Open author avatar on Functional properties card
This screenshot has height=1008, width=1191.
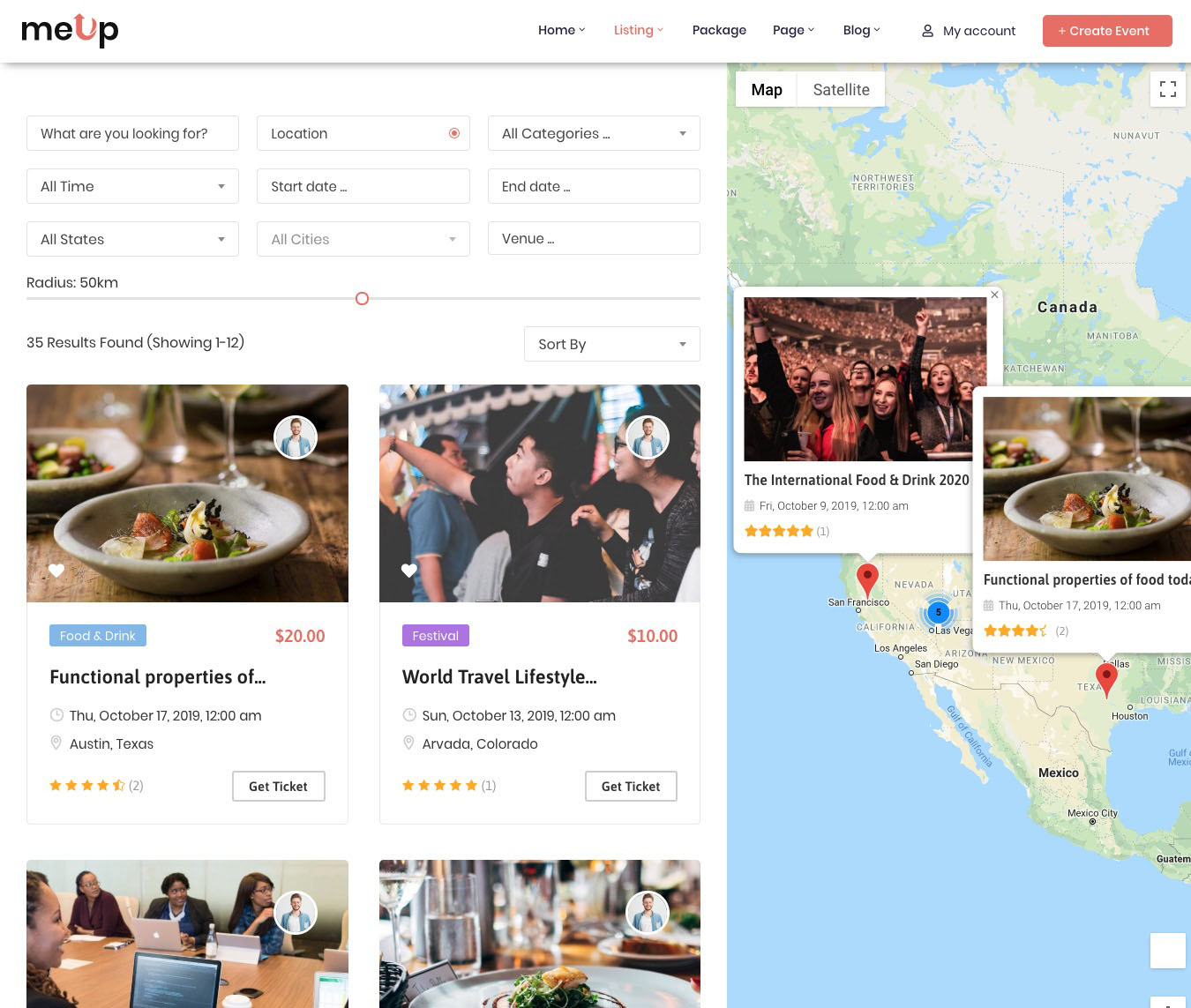pos(296,437)
